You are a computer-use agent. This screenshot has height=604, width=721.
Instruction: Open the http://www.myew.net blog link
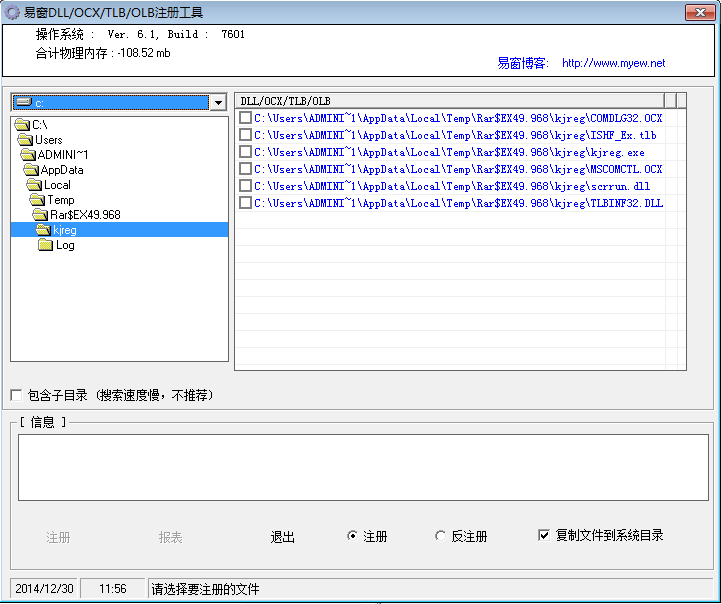click(x=613, y=63)
